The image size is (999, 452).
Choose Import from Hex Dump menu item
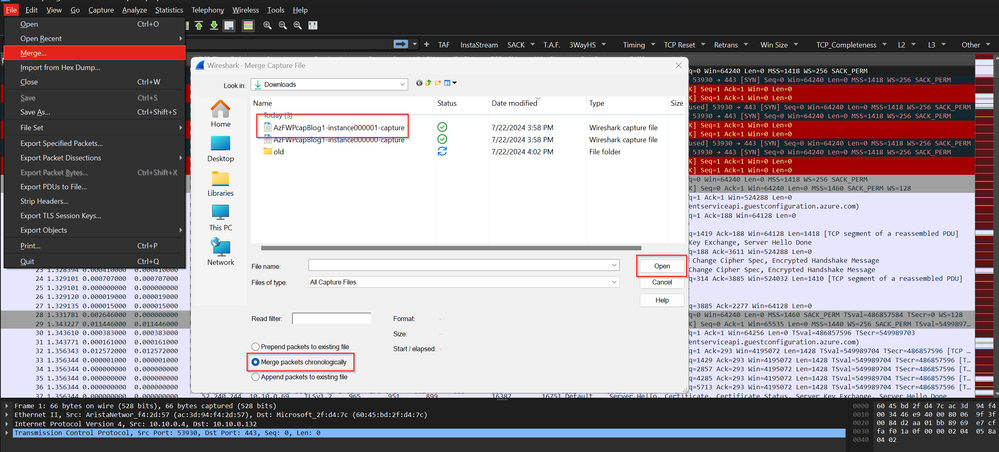pyautogui.click(x=94, y=68)
